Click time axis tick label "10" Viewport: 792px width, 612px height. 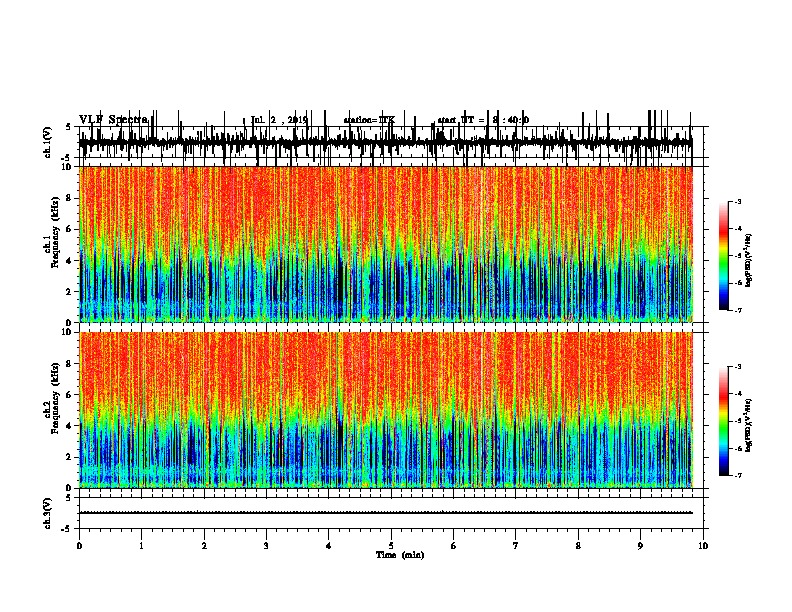point(703,546)
